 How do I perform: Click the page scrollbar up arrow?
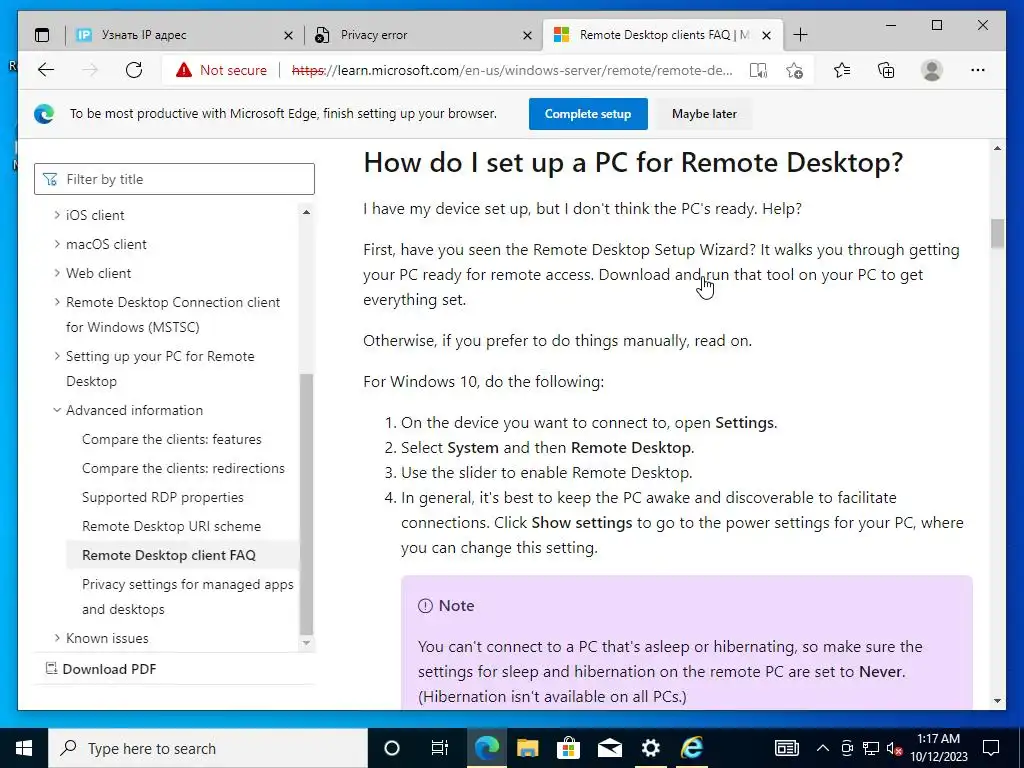pyautogui.click(x=997, y=149)
